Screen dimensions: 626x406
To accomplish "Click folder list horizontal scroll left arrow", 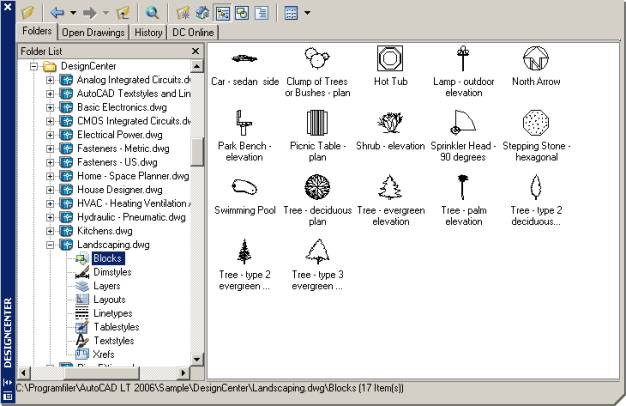I will 24,373.
